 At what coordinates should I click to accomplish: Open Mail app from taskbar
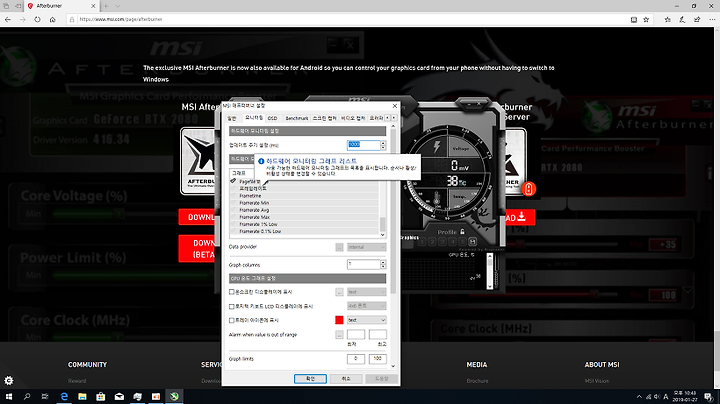pos(119,396)
